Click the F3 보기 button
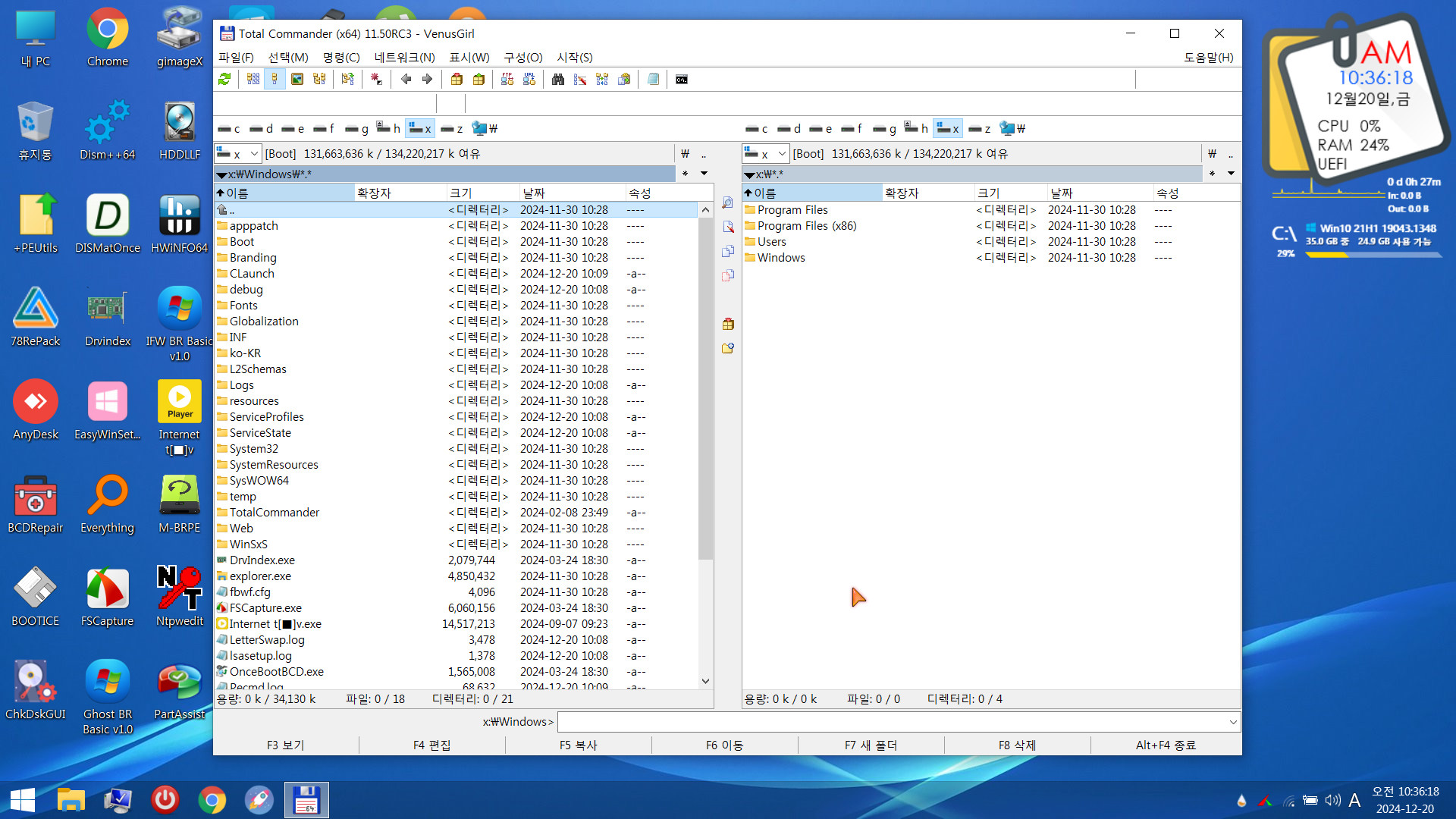The image size is (1456, 819). [x=286, y=745]
